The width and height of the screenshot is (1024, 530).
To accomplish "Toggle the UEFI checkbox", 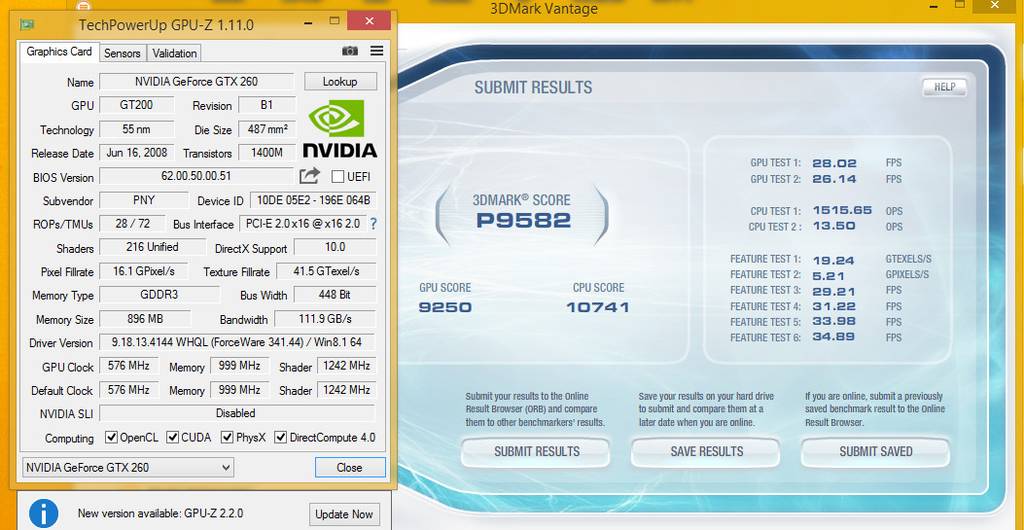I will [x=338, y=177].
